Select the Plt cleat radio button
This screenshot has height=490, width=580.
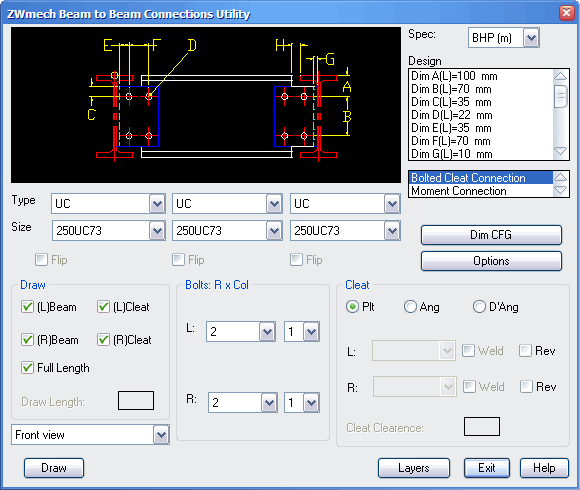coord(352,307)
